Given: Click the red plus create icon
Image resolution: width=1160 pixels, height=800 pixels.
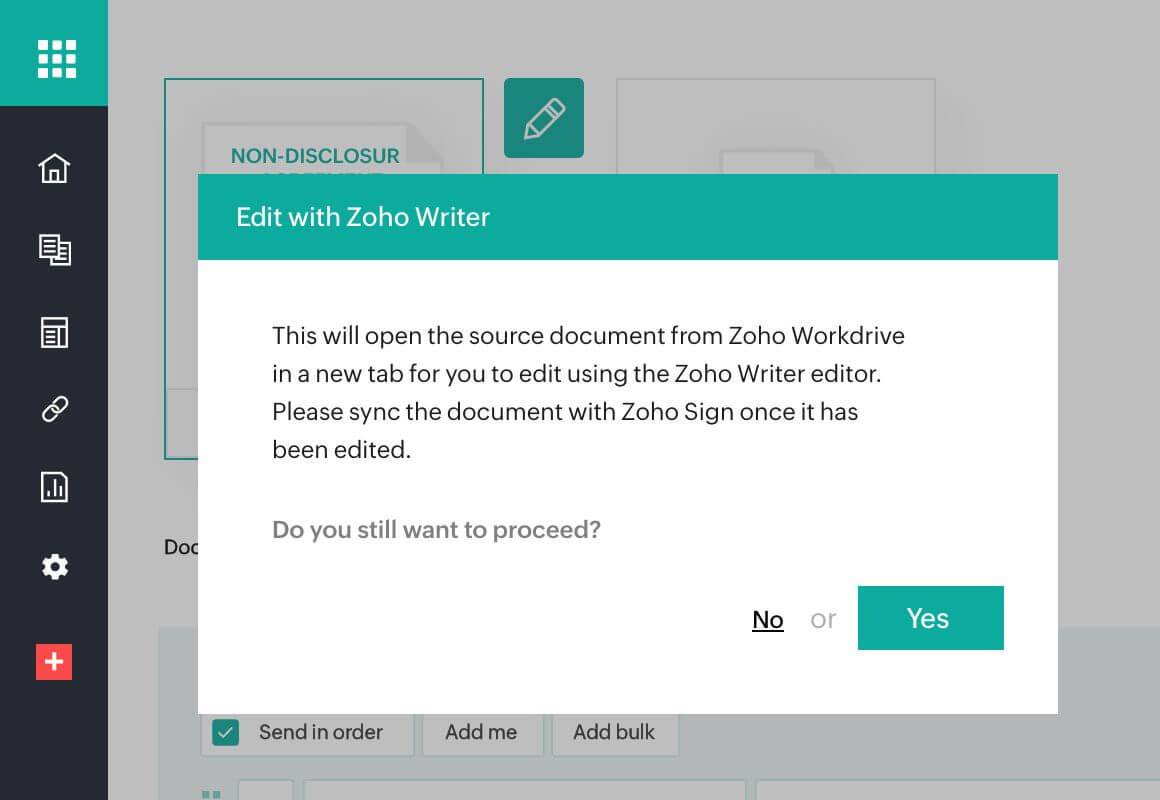Looking at the screenshot, I should [54, 662].
